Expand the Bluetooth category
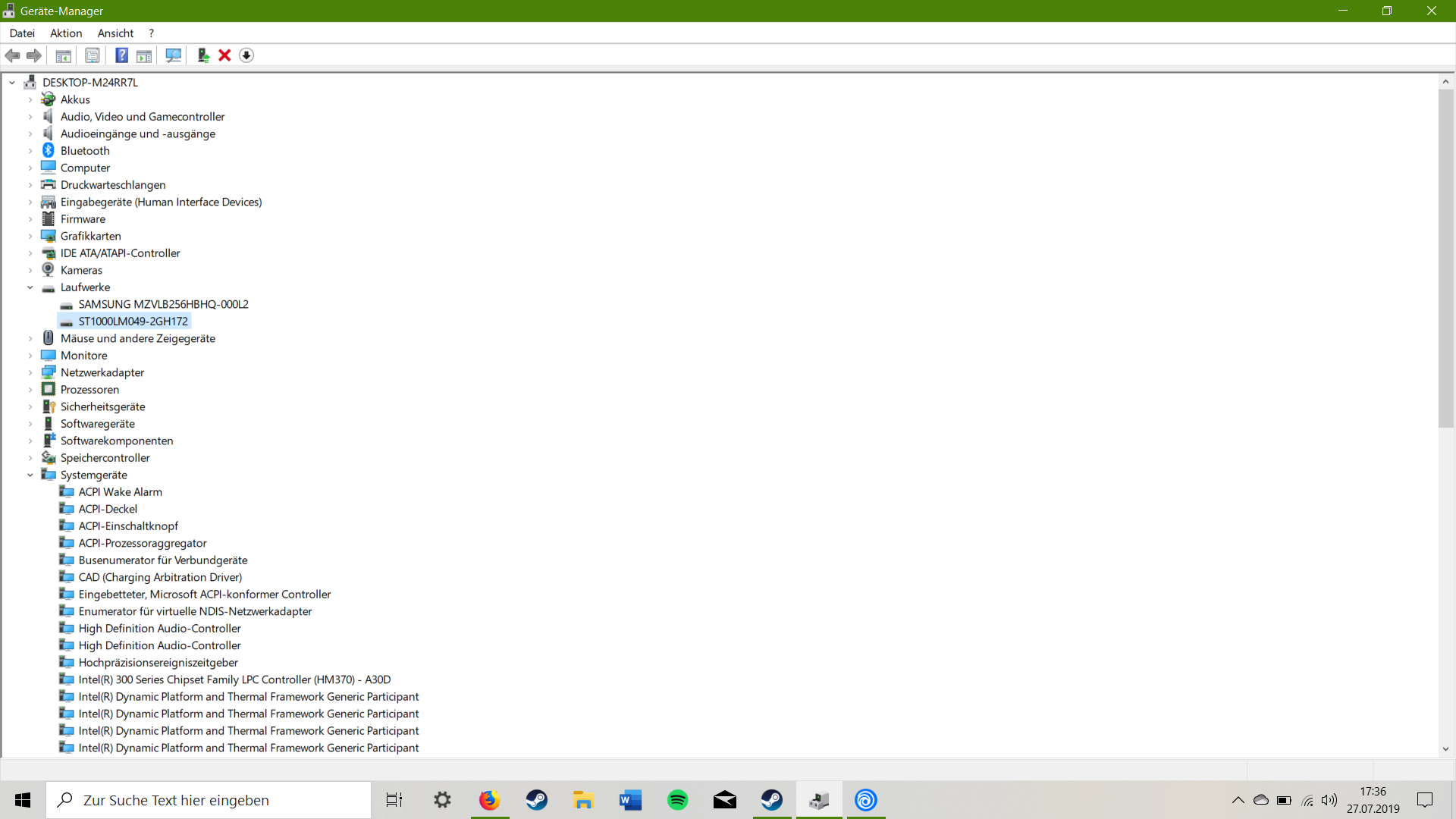Viewport: 1456px width, 819px height. click(x=30, y=151)
